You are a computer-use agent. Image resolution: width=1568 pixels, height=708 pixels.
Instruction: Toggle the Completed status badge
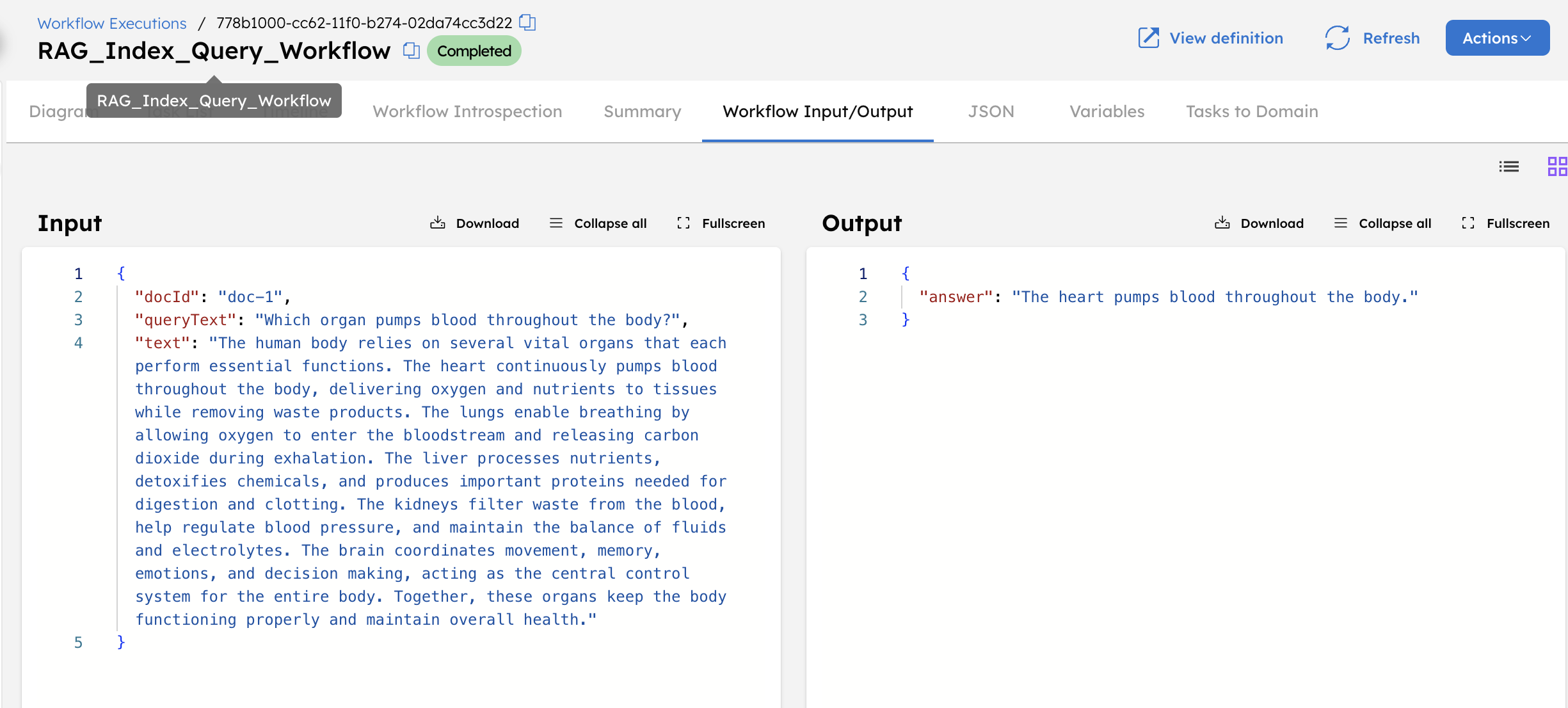tap(474, 51)
